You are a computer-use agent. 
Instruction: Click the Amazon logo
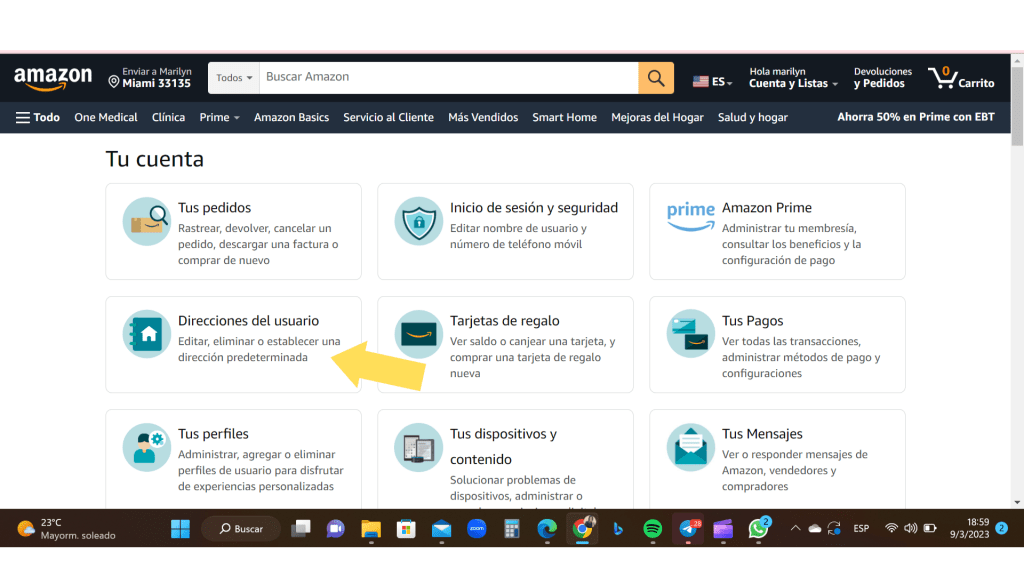(x=53, y=78)
